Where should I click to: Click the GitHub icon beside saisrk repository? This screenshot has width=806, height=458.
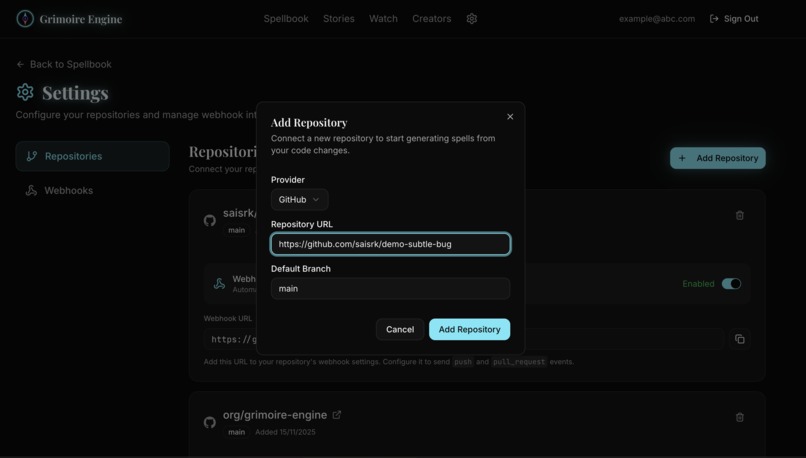[x=210, y=221]
